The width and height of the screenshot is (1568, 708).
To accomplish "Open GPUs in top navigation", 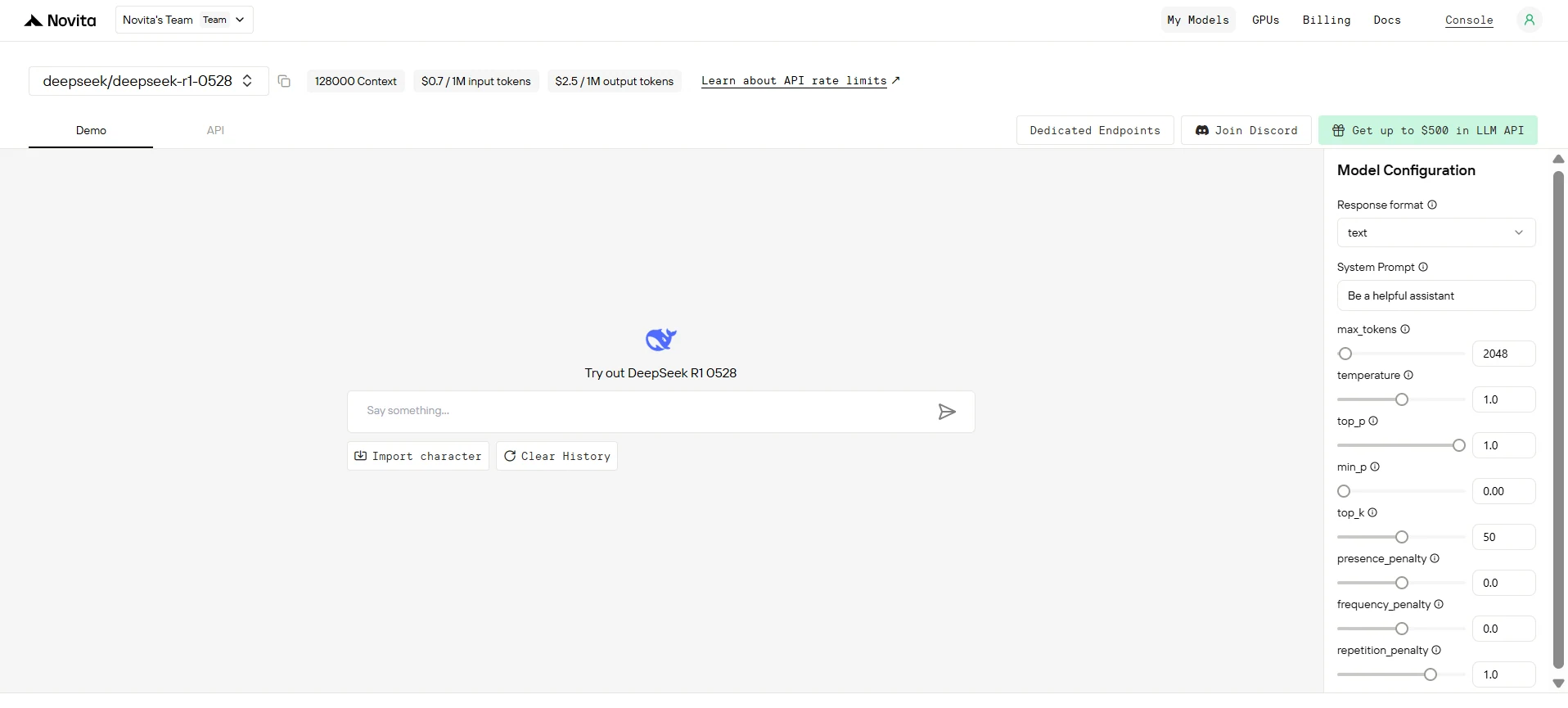I will click(x=1265, y=20).
